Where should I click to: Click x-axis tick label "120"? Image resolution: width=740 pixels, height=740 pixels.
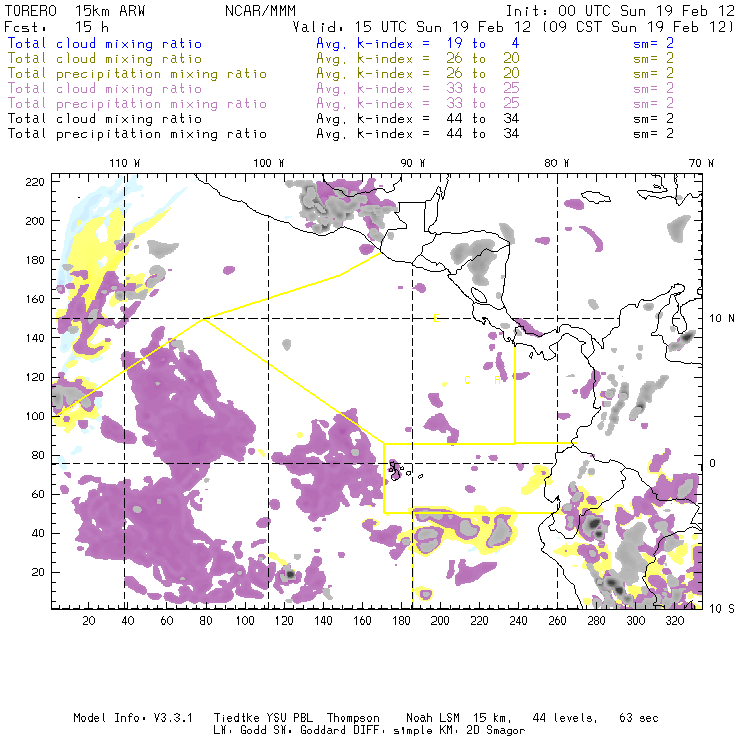click(284, 621)
